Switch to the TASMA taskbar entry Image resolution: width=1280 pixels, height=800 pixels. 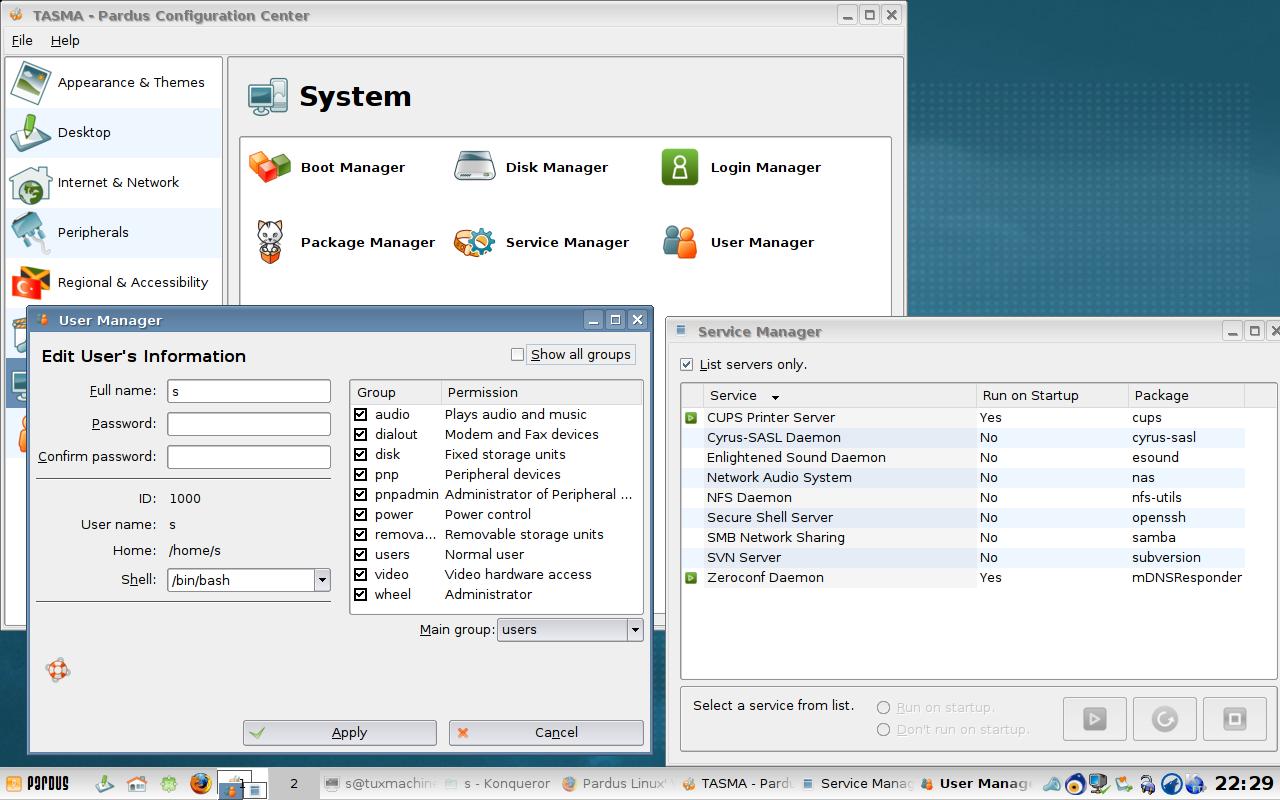coord(736,784)
